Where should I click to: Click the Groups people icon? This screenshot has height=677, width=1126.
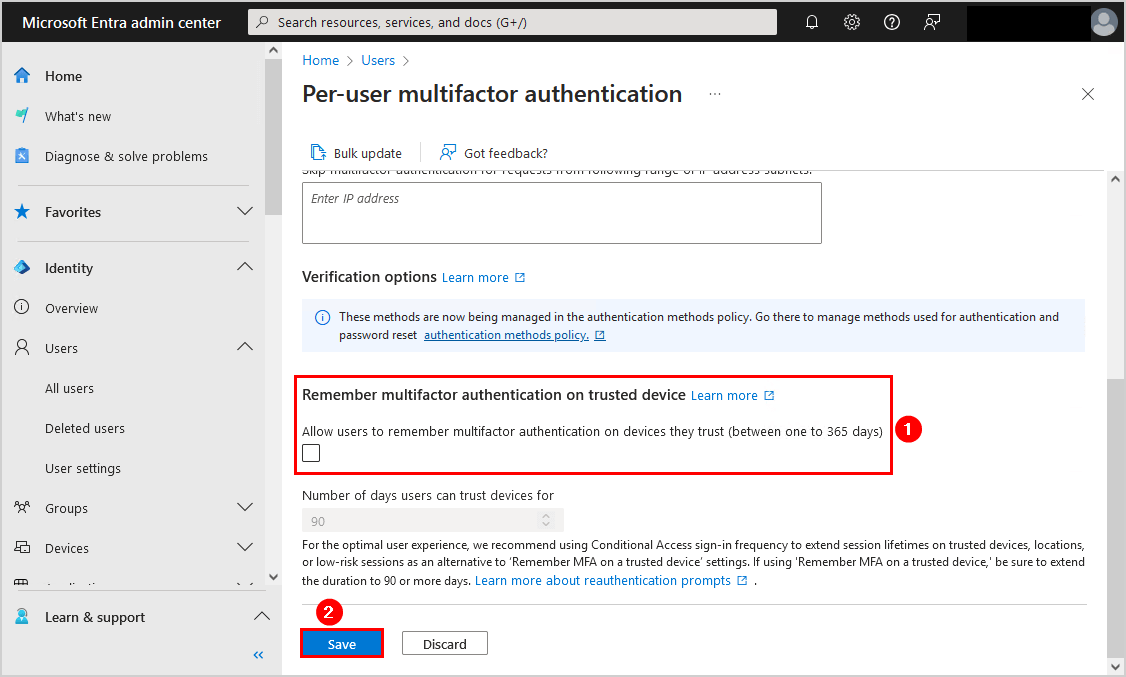click(22, 508)
